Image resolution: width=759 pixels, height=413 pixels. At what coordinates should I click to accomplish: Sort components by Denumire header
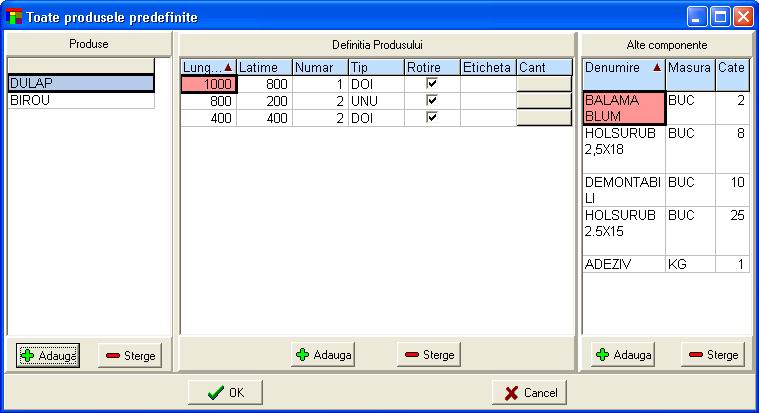(623, 67)
